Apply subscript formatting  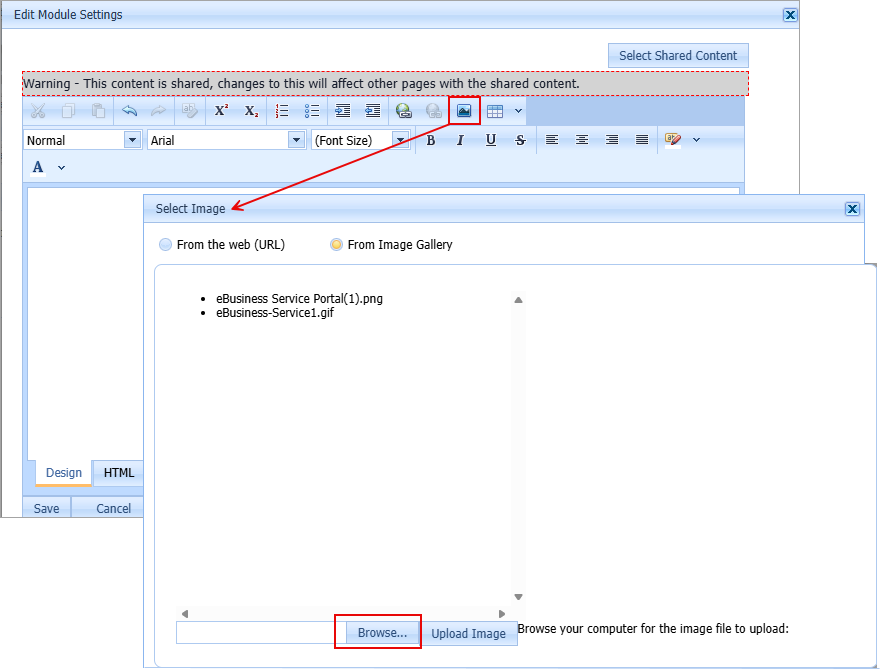251,111
